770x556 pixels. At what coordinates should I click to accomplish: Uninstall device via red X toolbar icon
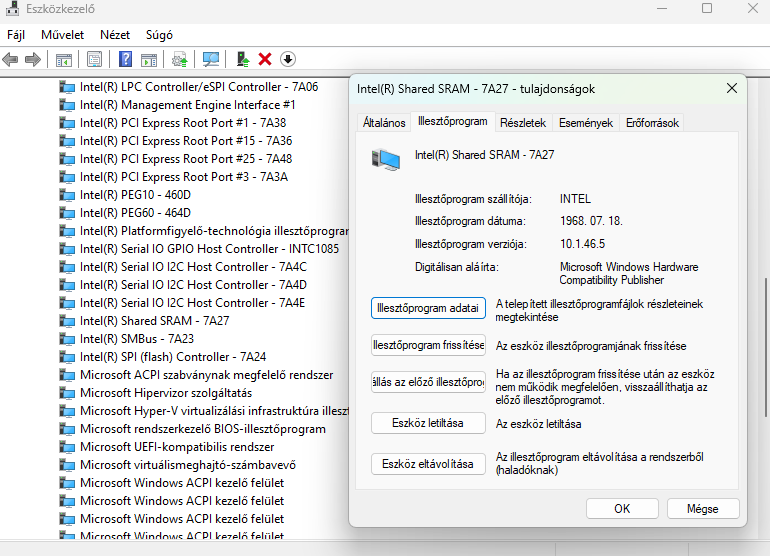(x=265, y=59)
